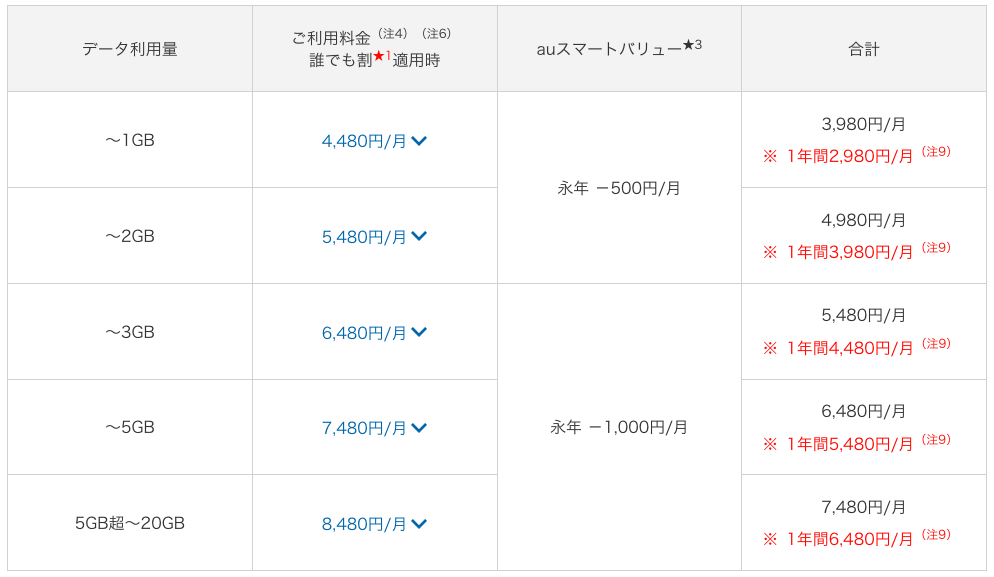Viewport: 994px width, 577px height.
Task: Click 注9 footnote beside 1年間4,480円/月
Action: point(936,343)
